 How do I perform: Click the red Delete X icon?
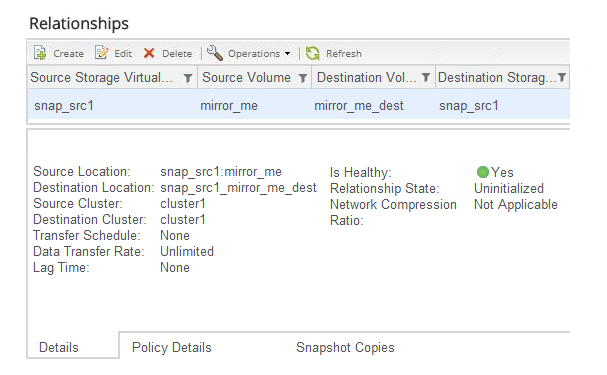click(149, 53)
